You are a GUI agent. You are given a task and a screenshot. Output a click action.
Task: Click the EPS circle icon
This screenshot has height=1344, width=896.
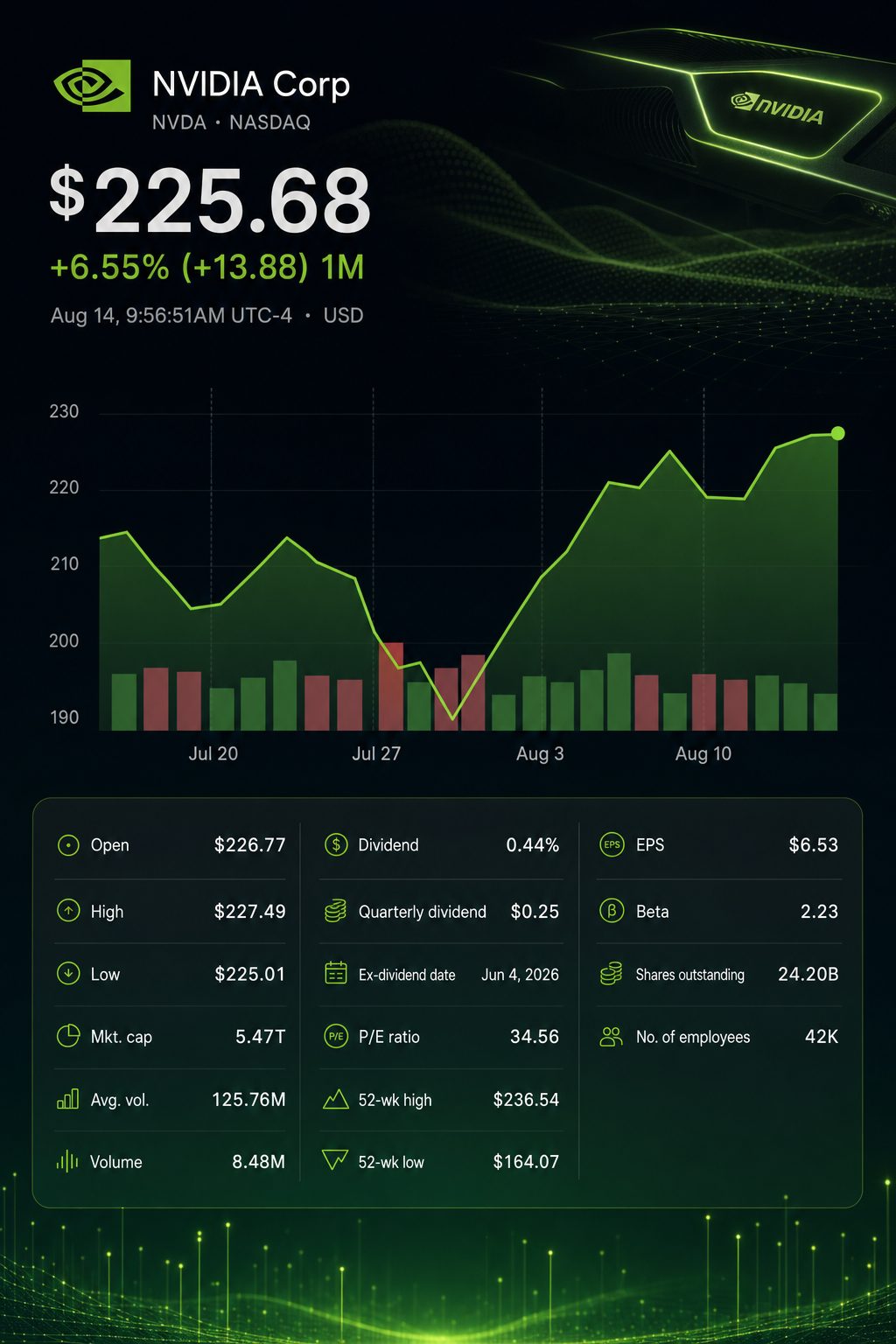pyautogui.click(x=612, y=844)
